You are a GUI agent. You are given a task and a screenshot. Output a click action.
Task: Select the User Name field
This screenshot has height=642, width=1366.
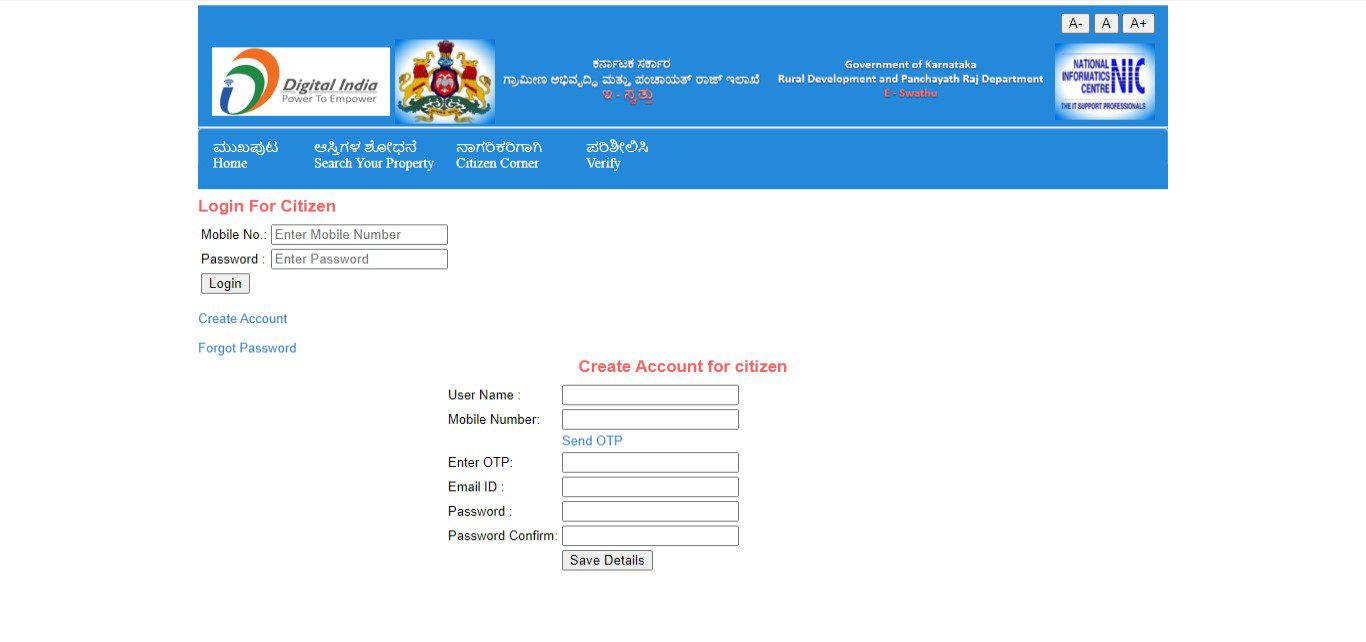[x=649, y=394]
